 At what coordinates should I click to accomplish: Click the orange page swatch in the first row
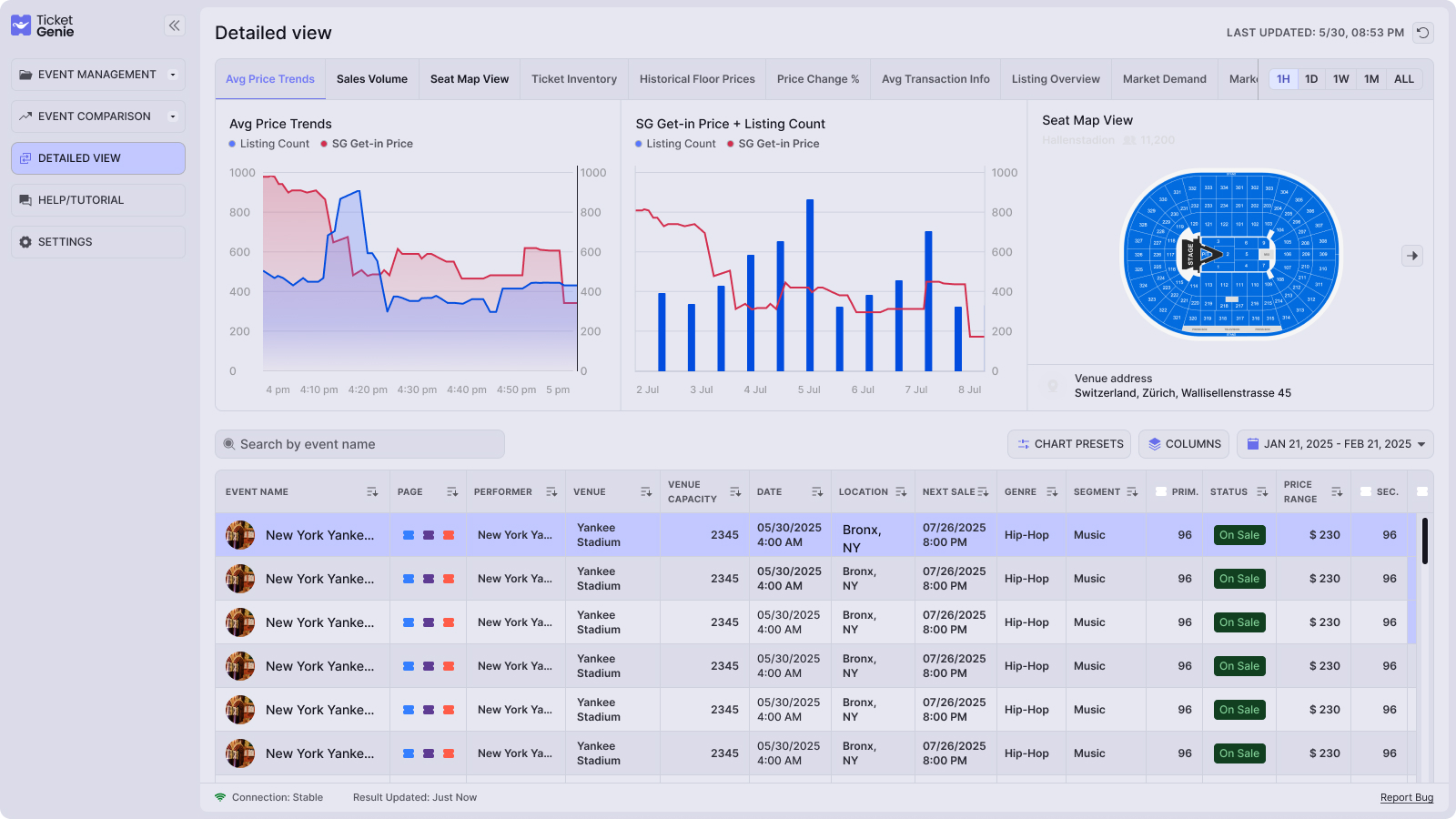[x=449, y=535]
